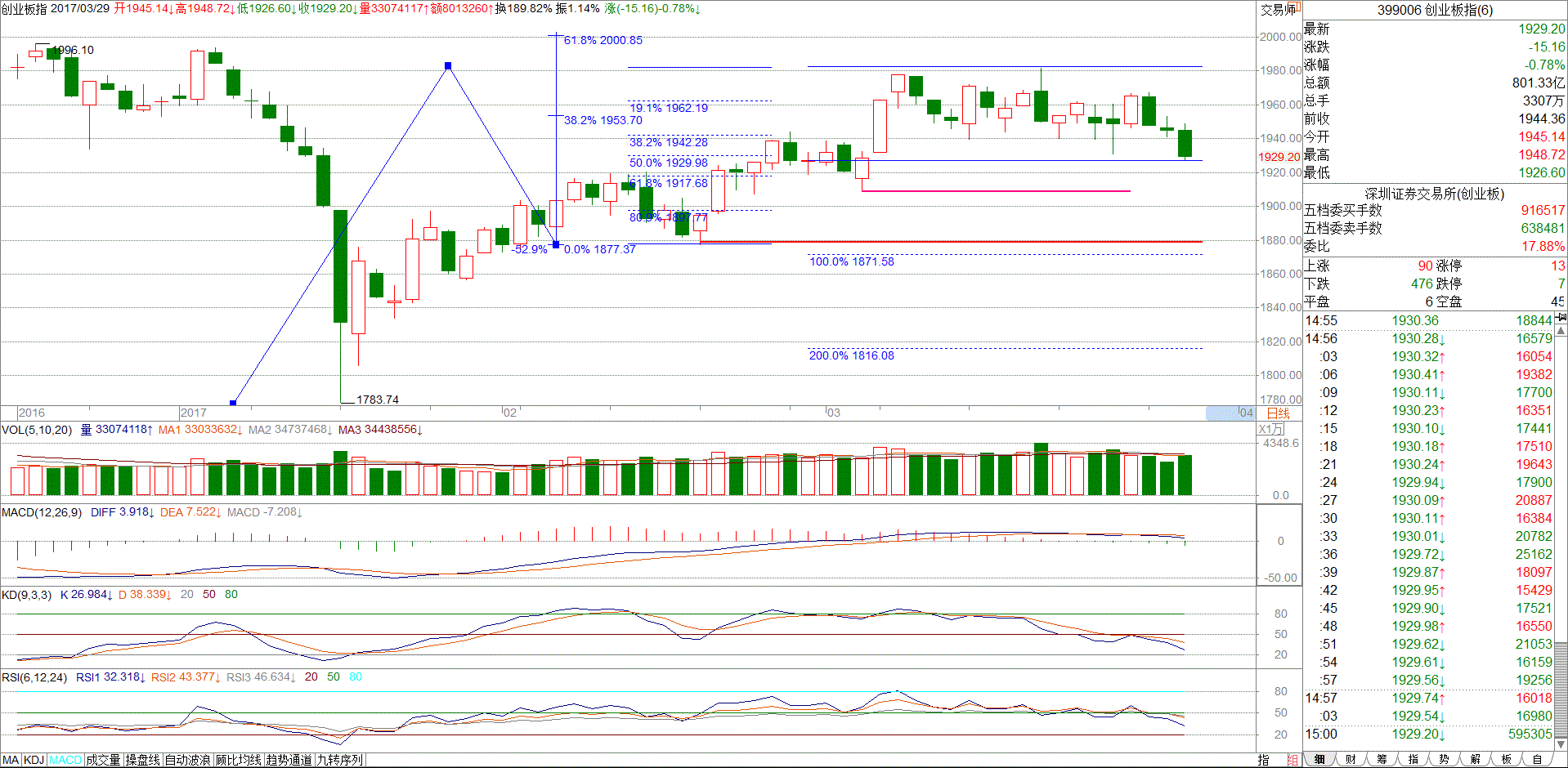Click the red 组 button at bottom
This screenshot has width=1568, height=768.
click(x=1292, y=760)
